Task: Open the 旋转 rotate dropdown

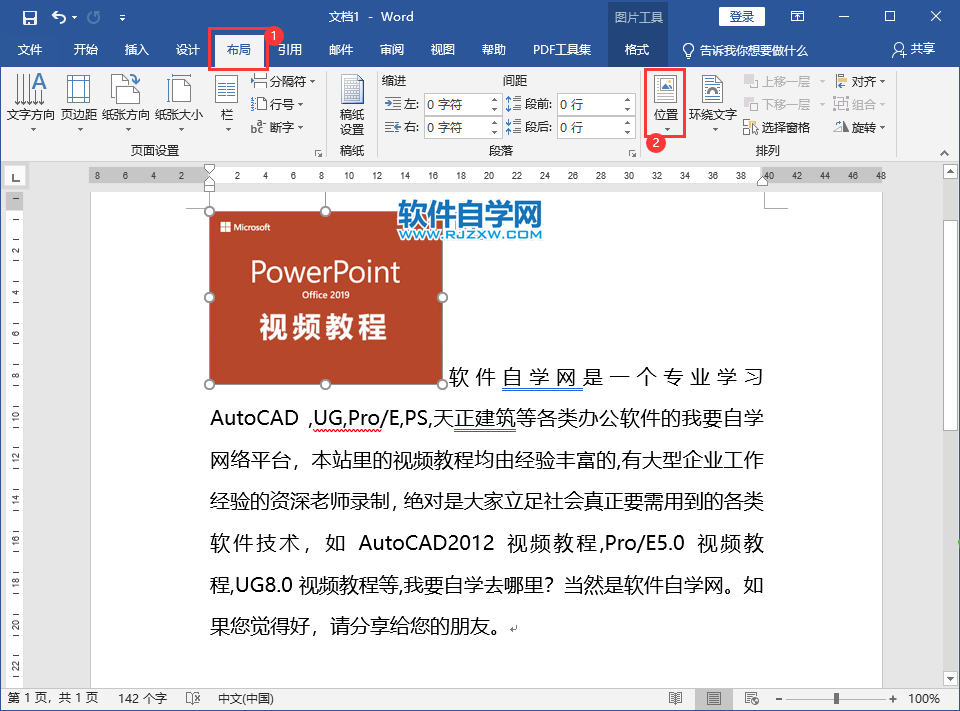Action: [x=860, y=127]
